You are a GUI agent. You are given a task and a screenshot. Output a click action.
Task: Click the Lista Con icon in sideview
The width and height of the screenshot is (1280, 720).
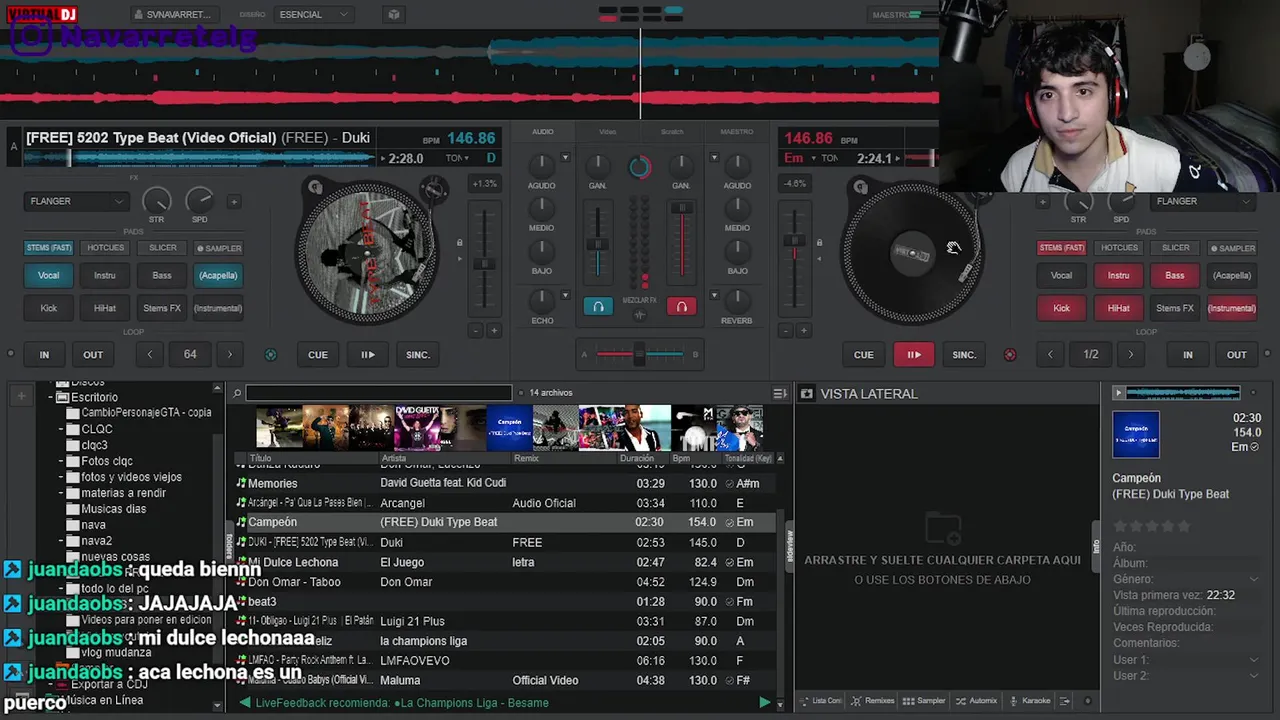(804, 701)
